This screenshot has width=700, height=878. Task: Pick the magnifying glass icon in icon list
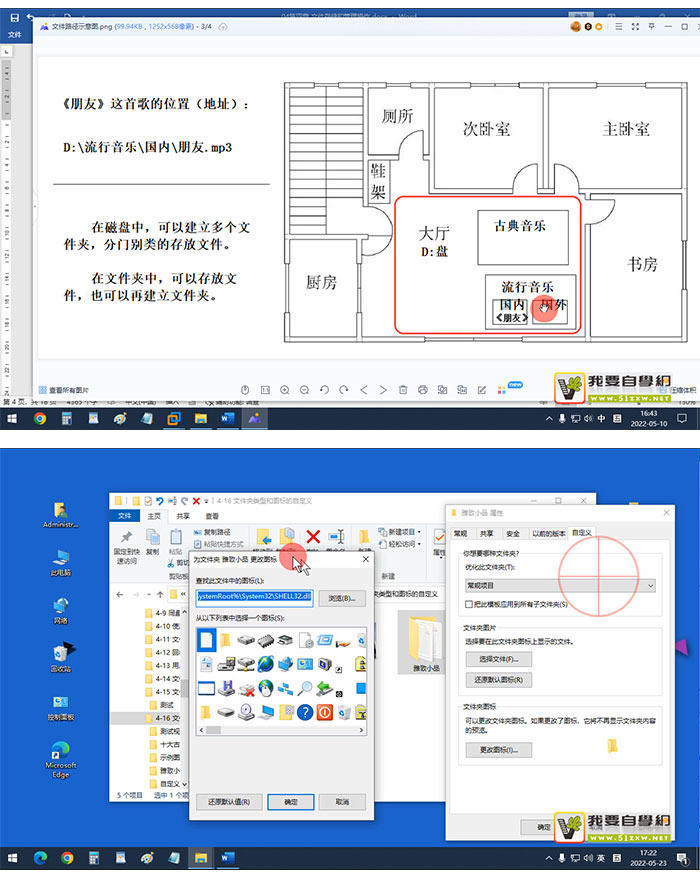point(305,688)
